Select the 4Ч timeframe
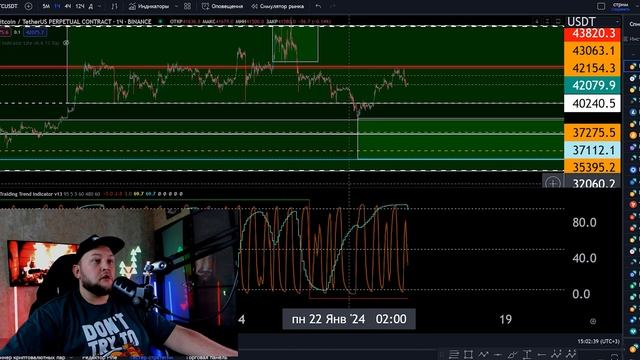The height and width of the screenshot is (360, 640). click(68, 6)
